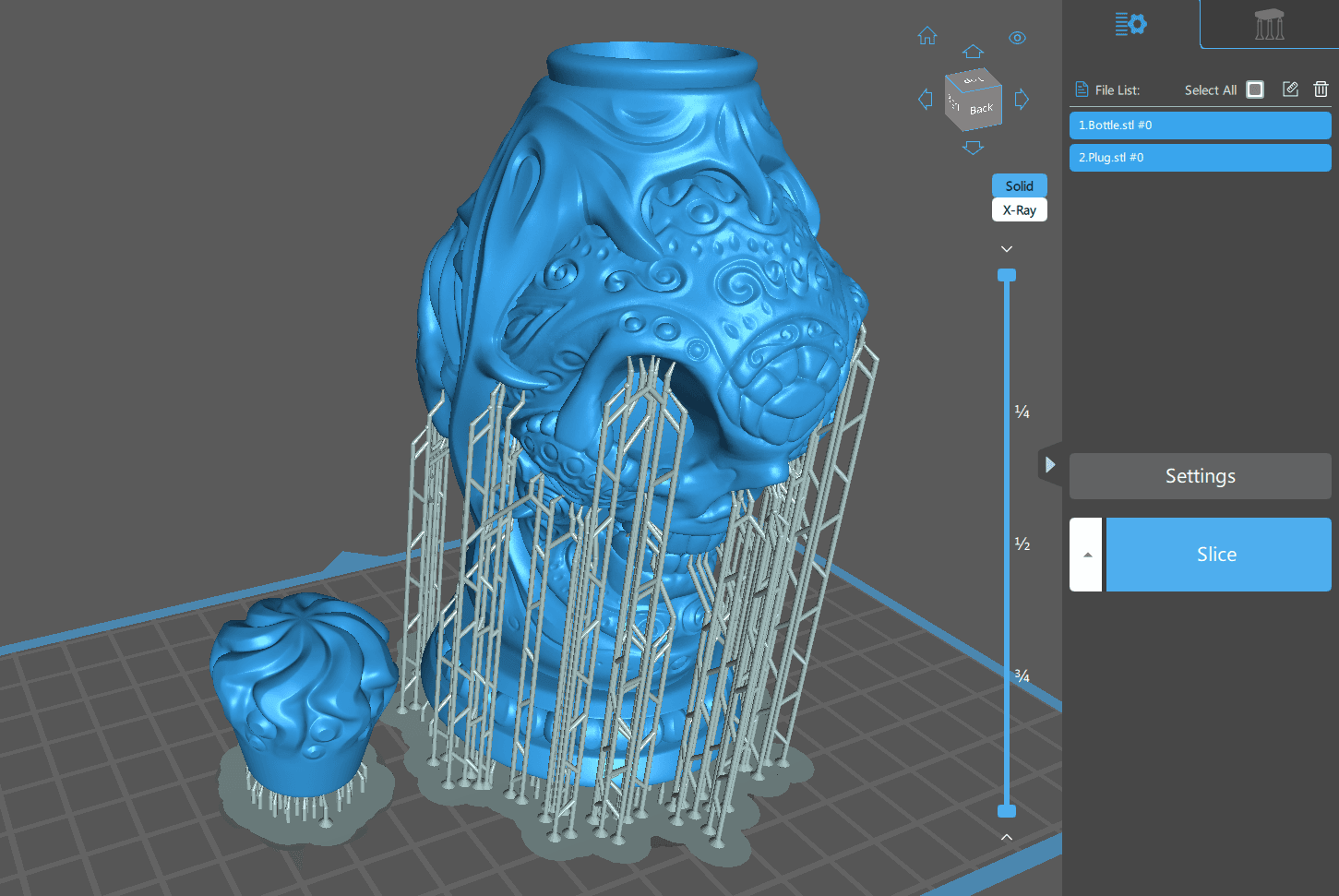Reset view with the Home icon

(x=927, y=36)
